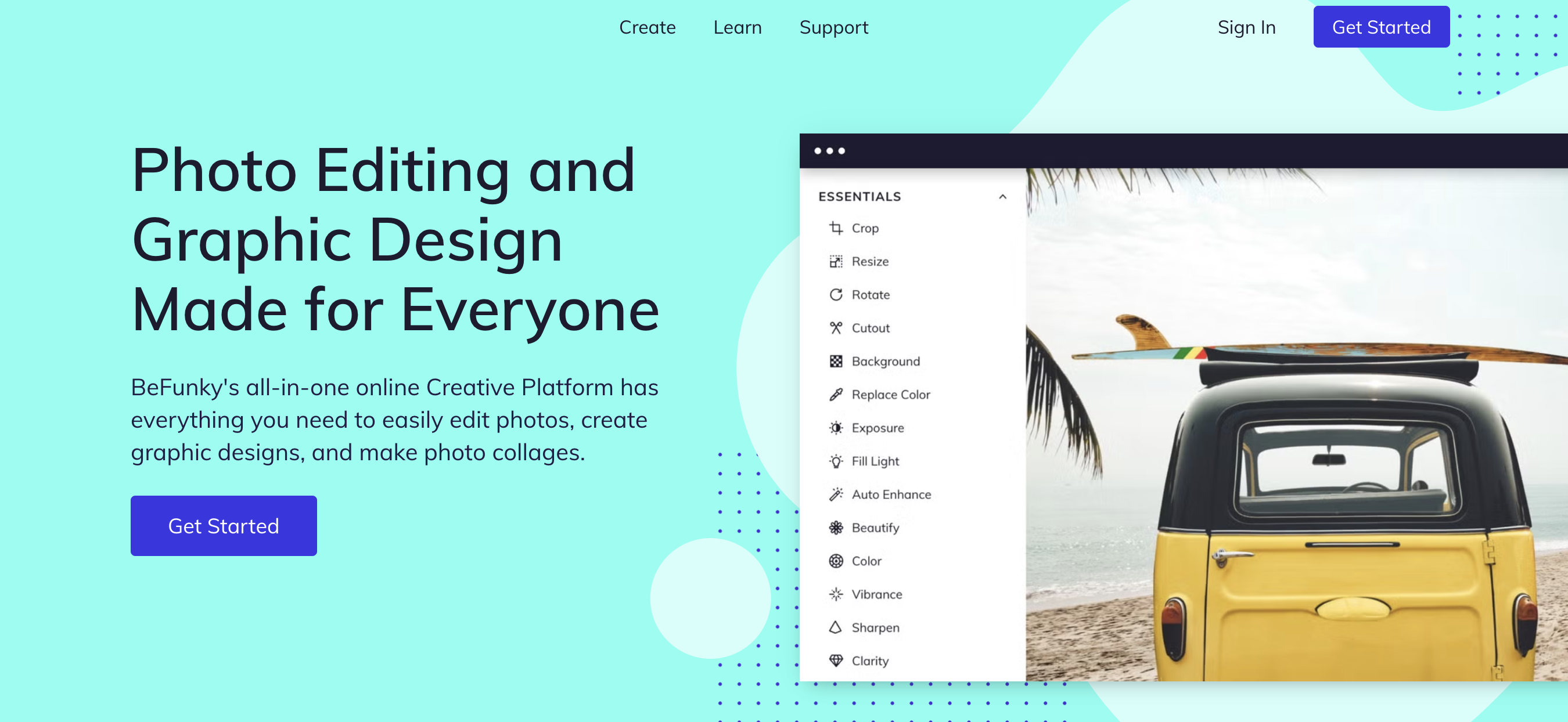Click the Crop tool icon
This screenshot has height=722, width=1568.
(834, 228)
